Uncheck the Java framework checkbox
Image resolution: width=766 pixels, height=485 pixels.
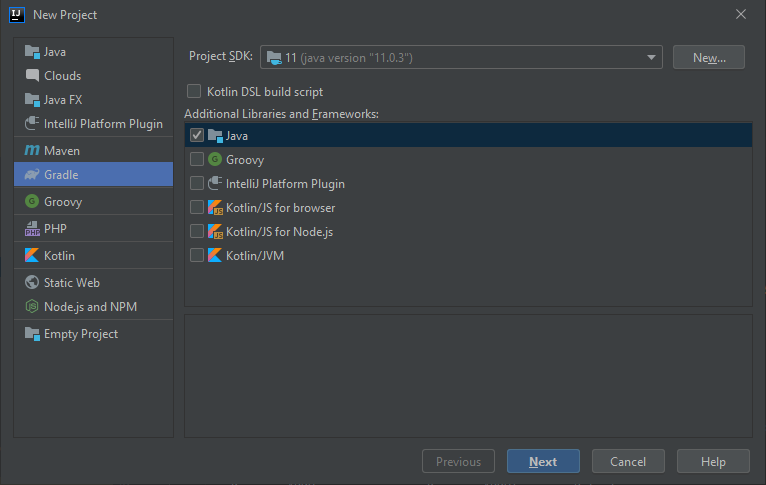click(197, 135)
